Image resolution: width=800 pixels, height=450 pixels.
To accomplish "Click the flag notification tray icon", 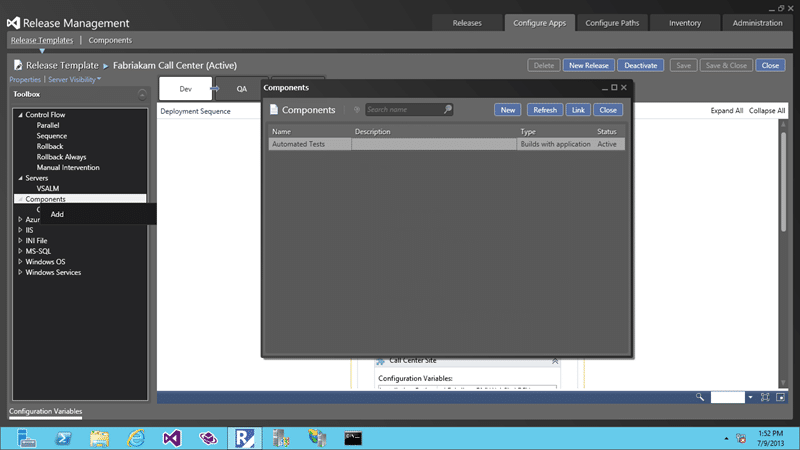I will (x=741, y=438).
